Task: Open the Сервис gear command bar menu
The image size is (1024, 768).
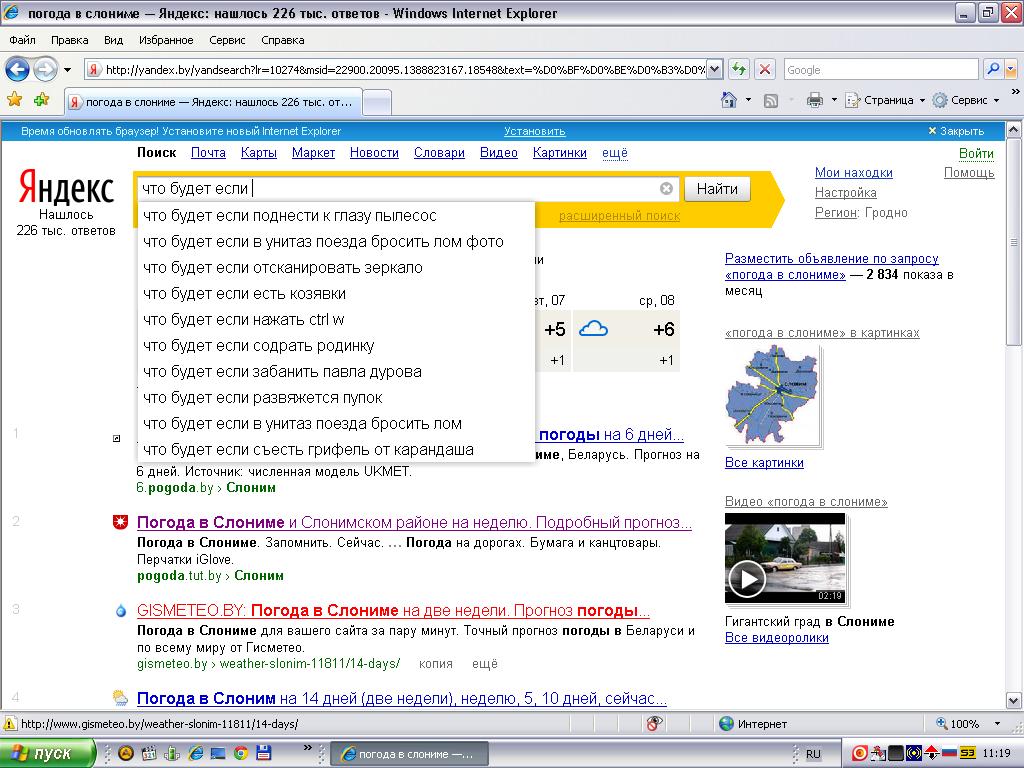Action: (x=966, y=101)
